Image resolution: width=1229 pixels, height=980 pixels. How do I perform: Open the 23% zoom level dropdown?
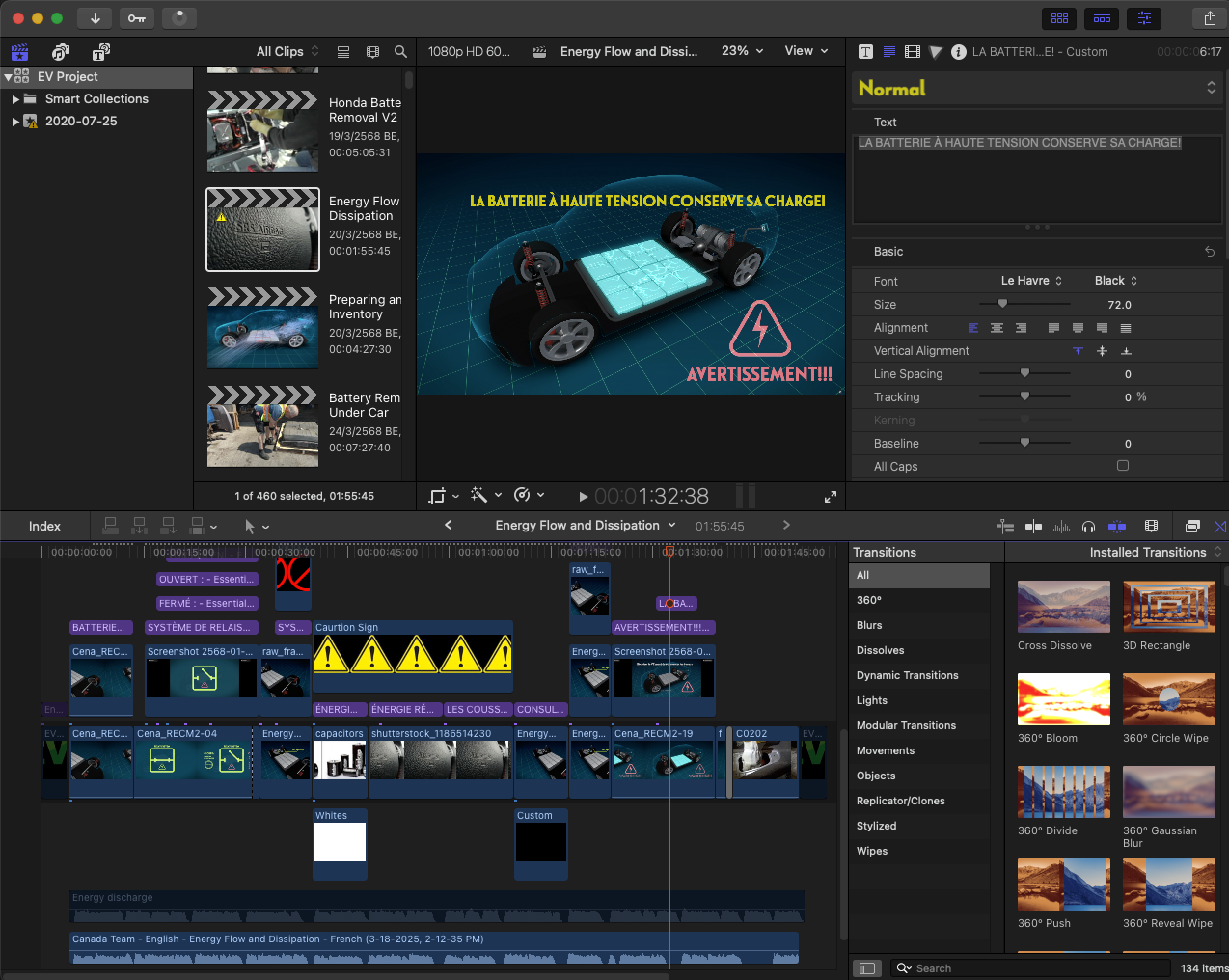click(742, 51)
